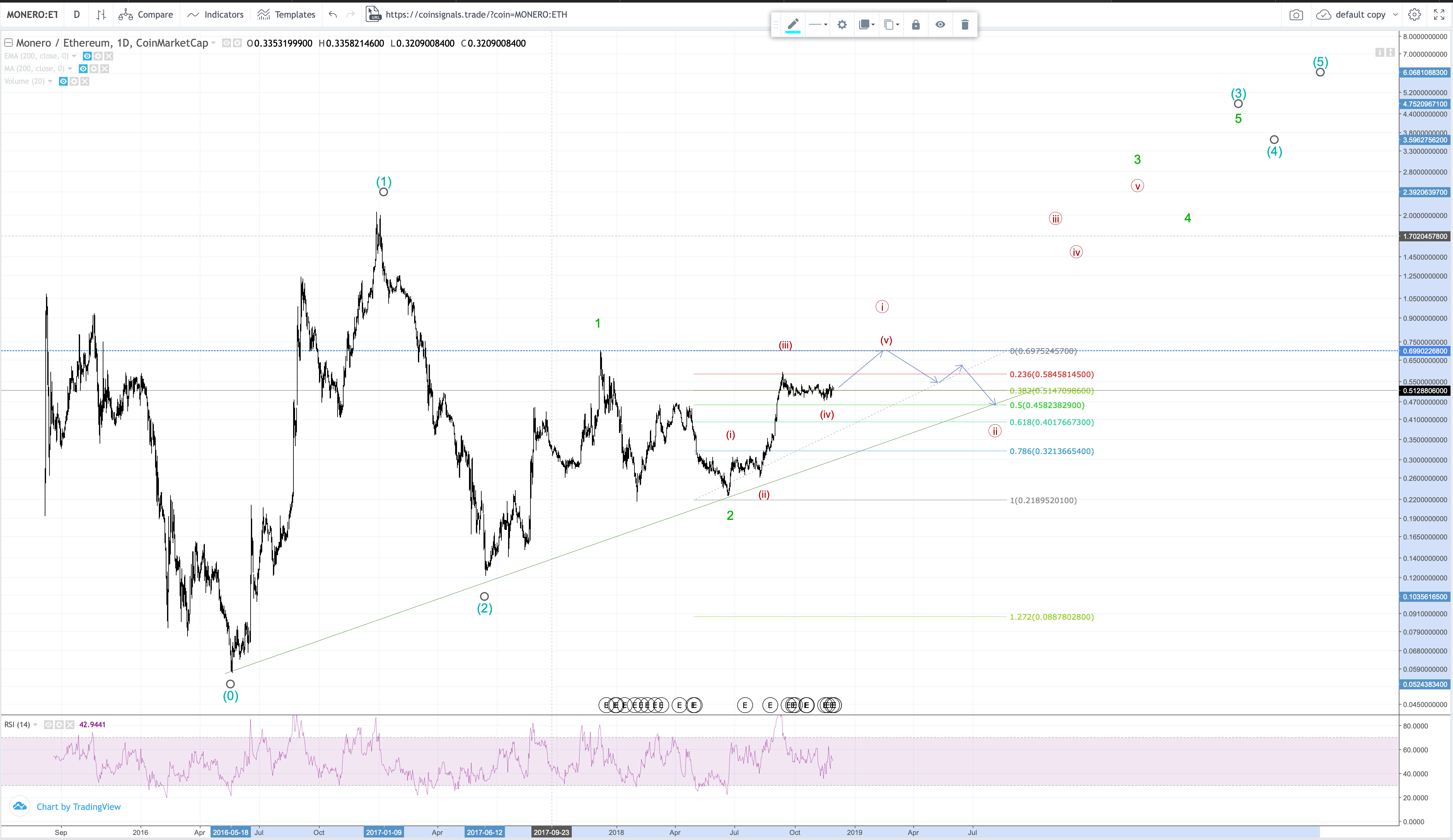Viewport: 1453px width, 840px height.
Task: Toggle Volume (20) visibility eye
Action: pos(63,81)
